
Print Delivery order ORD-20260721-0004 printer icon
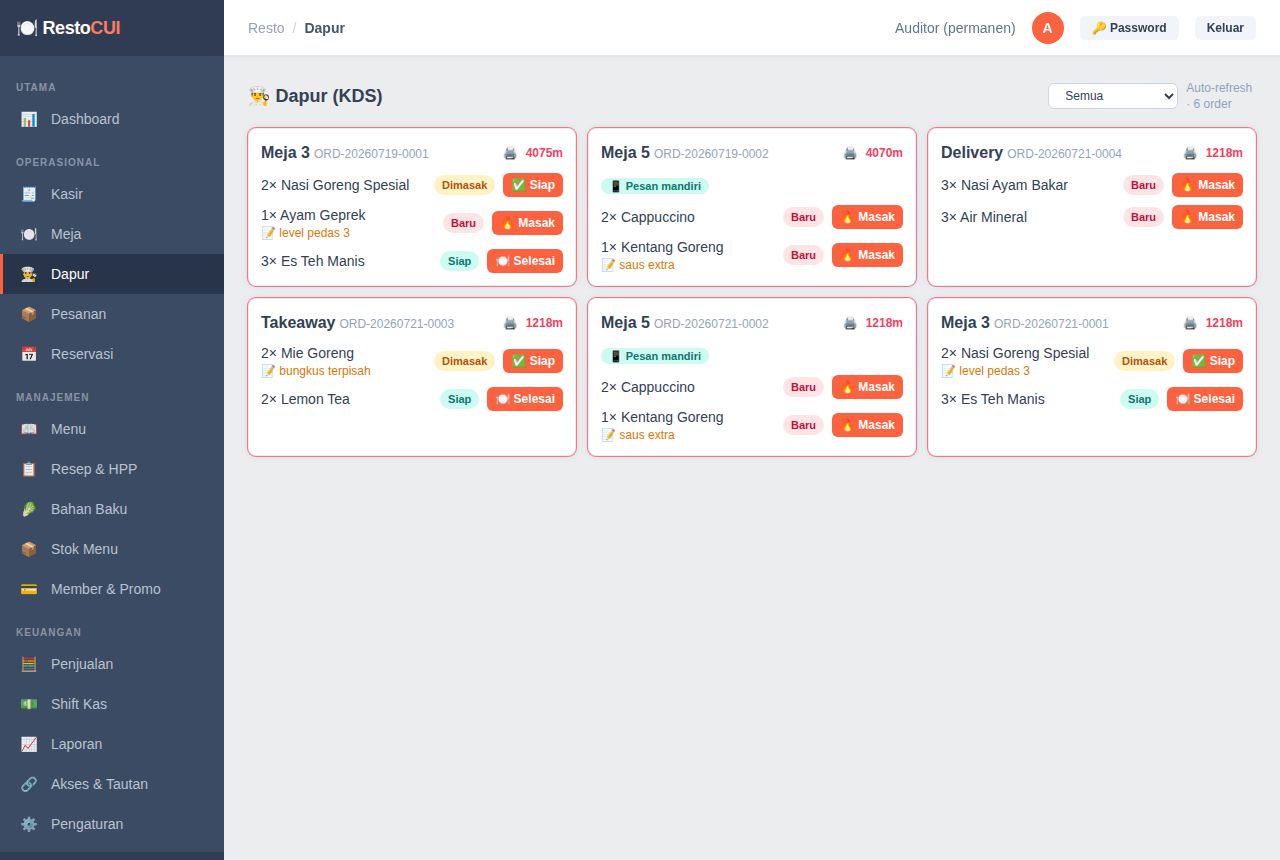pos(1190,153)
